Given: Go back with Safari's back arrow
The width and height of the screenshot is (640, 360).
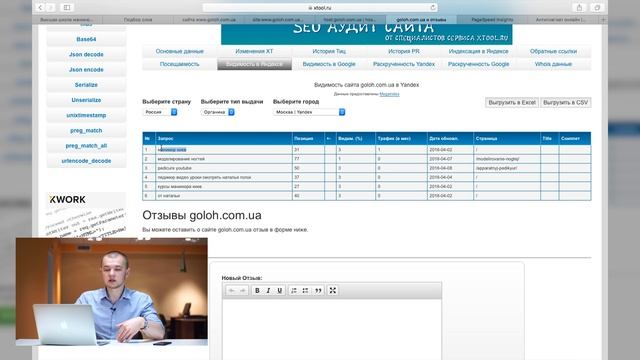Looking at the screenshot, I should point(40,7).
